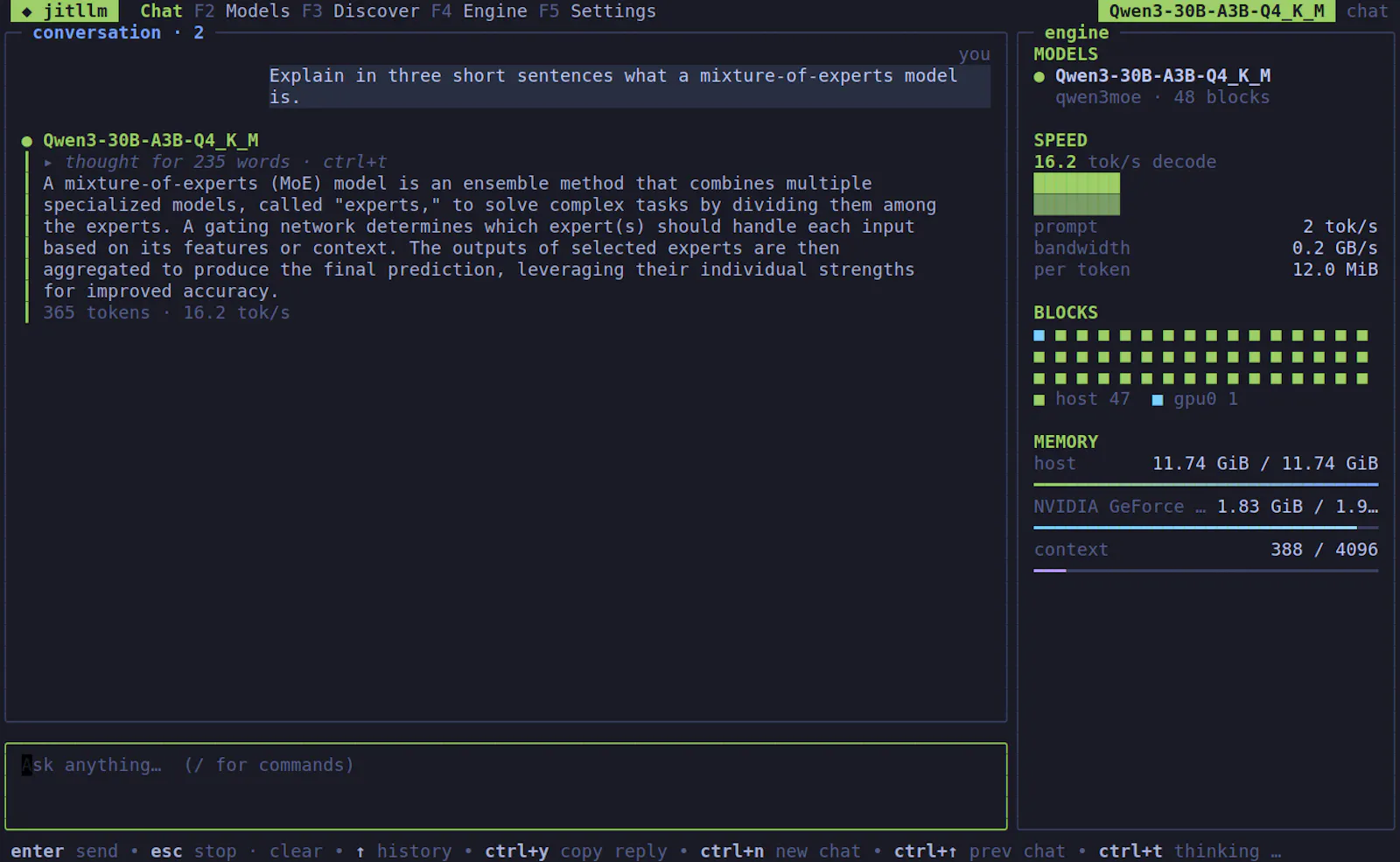The width and height of the screenshot is (1400, 862).
Task: Click the prompt '2 tok/s' value
Action: pos(1340,227)
